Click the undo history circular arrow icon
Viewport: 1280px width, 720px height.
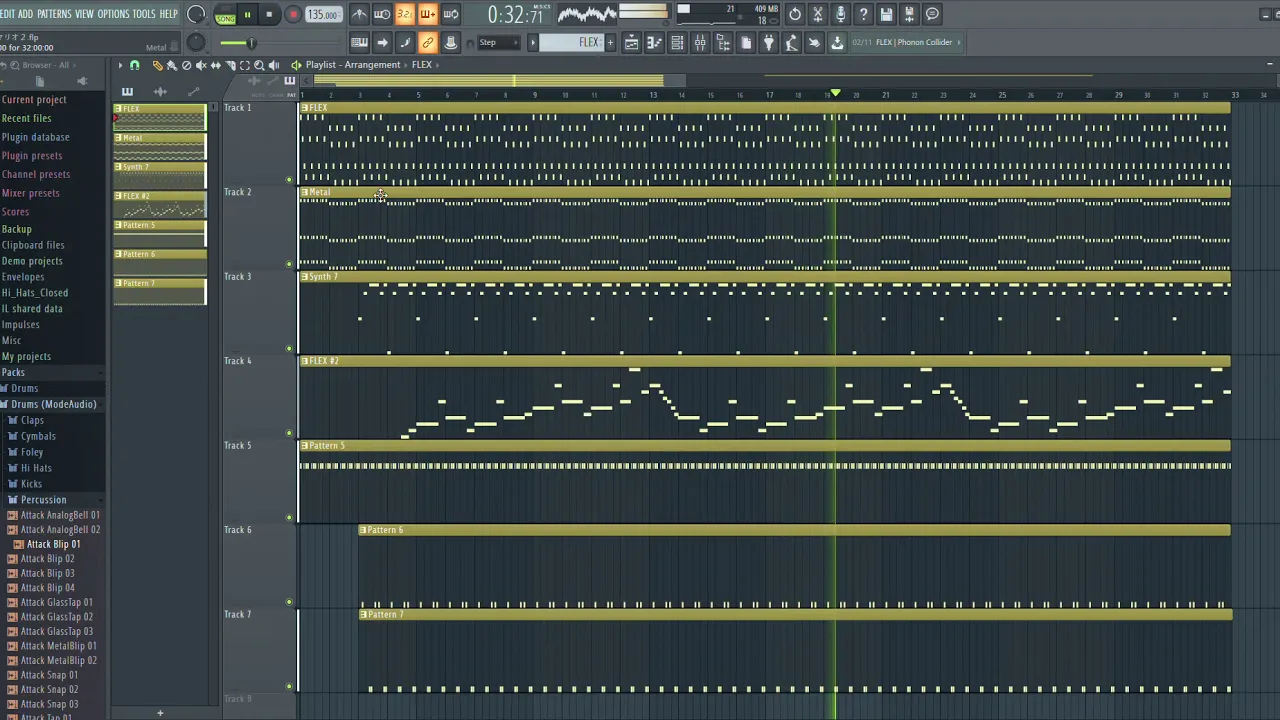click(x=795, y=14)
